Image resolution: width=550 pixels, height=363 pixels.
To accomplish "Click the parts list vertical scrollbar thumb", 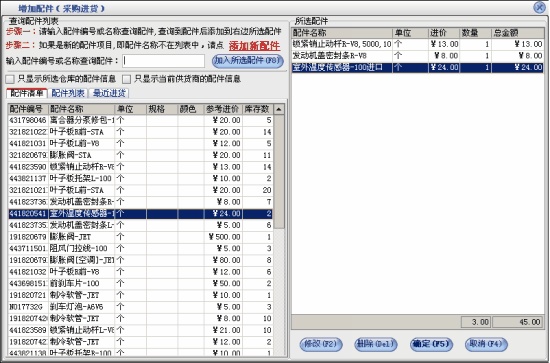I will click(279, 172).
